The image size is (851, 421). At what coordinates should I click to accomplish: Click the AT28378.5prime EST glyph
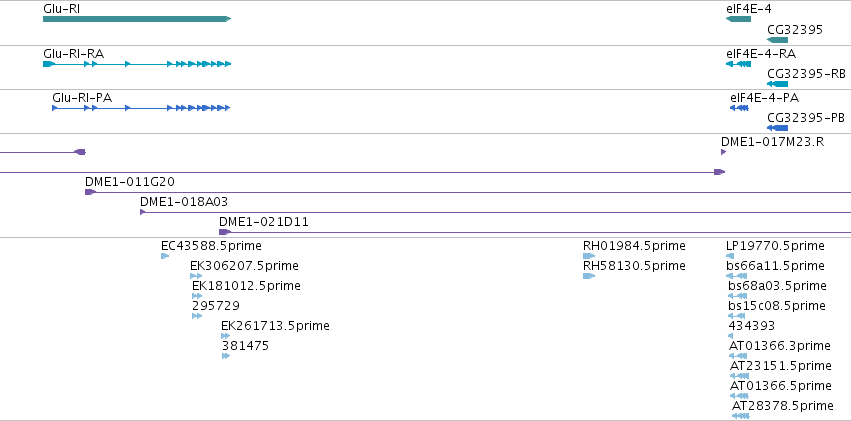[740, 416]
